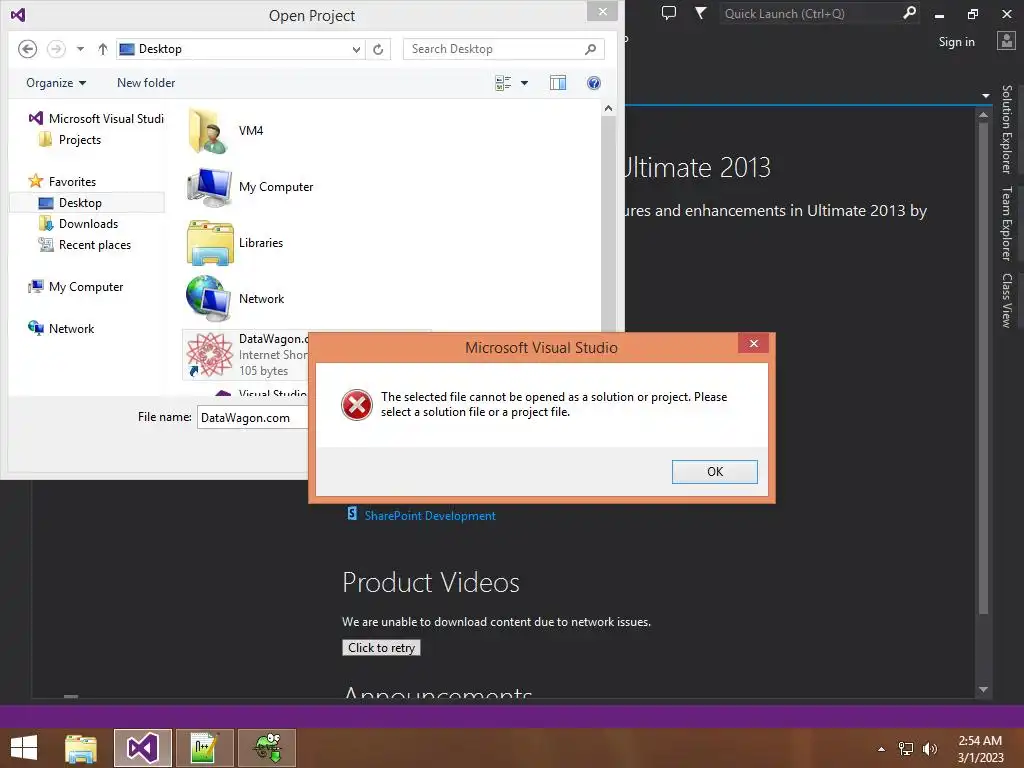Open the Visual Studio feedback icon
1024x768 pixels.
(669, 13)
